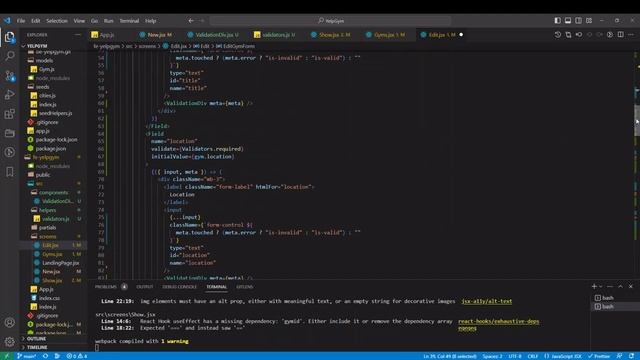The width and height of the screenshot is (640, 360).
Task: Click the command center search box
Action: [x=330, y=20]
